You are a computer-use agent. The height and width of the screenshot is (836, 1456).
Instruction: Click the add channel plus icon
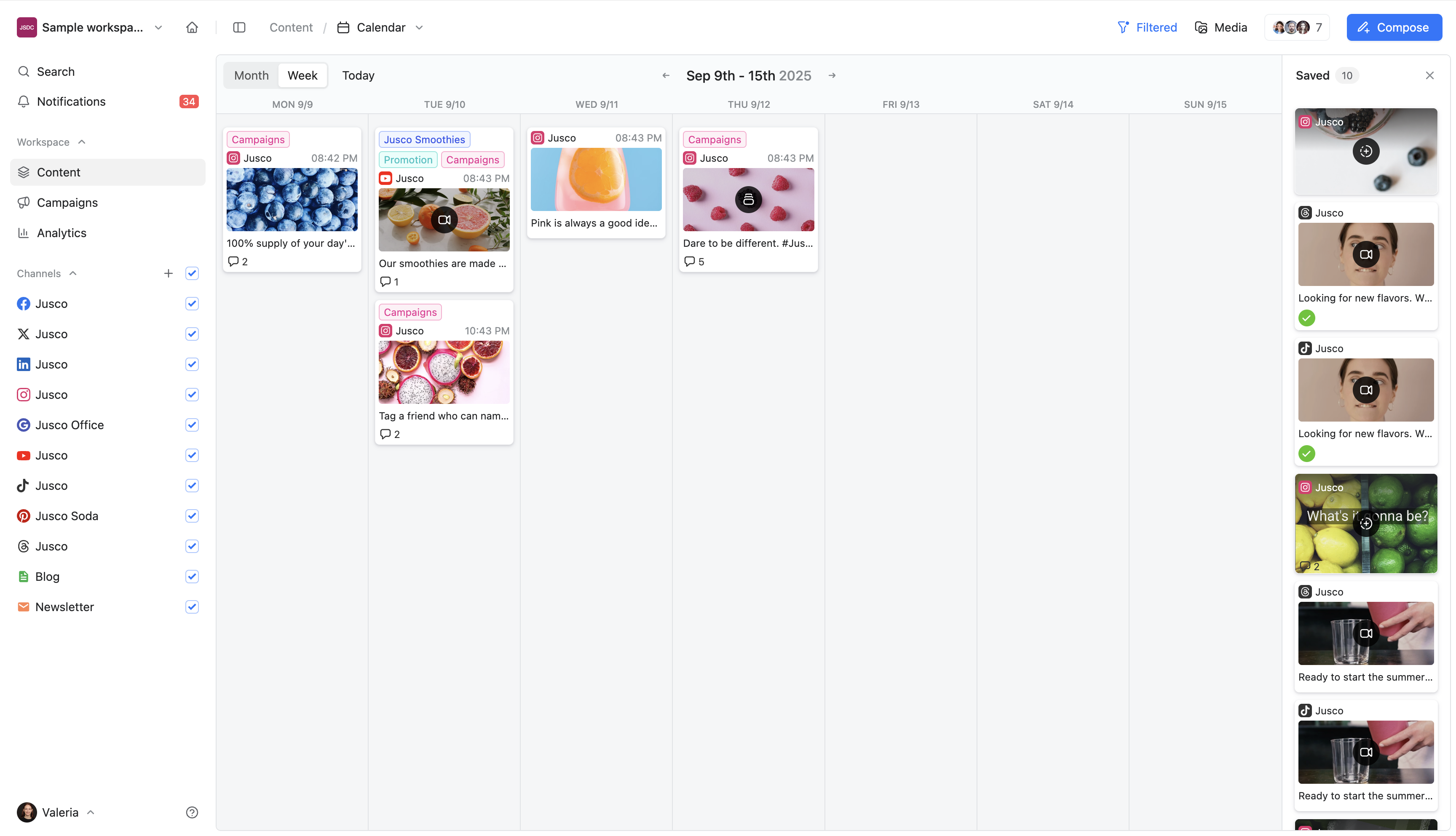click(168, 273)
